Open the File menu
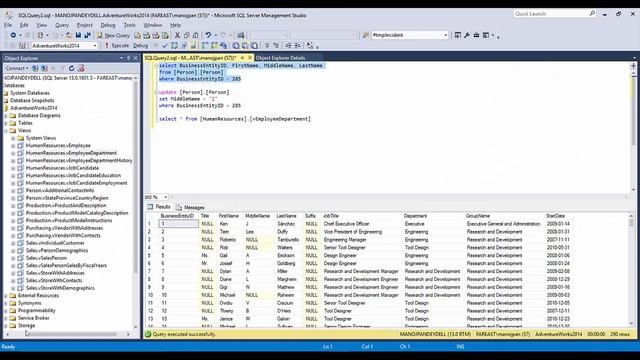640x360 pixels. coord(8,25)
